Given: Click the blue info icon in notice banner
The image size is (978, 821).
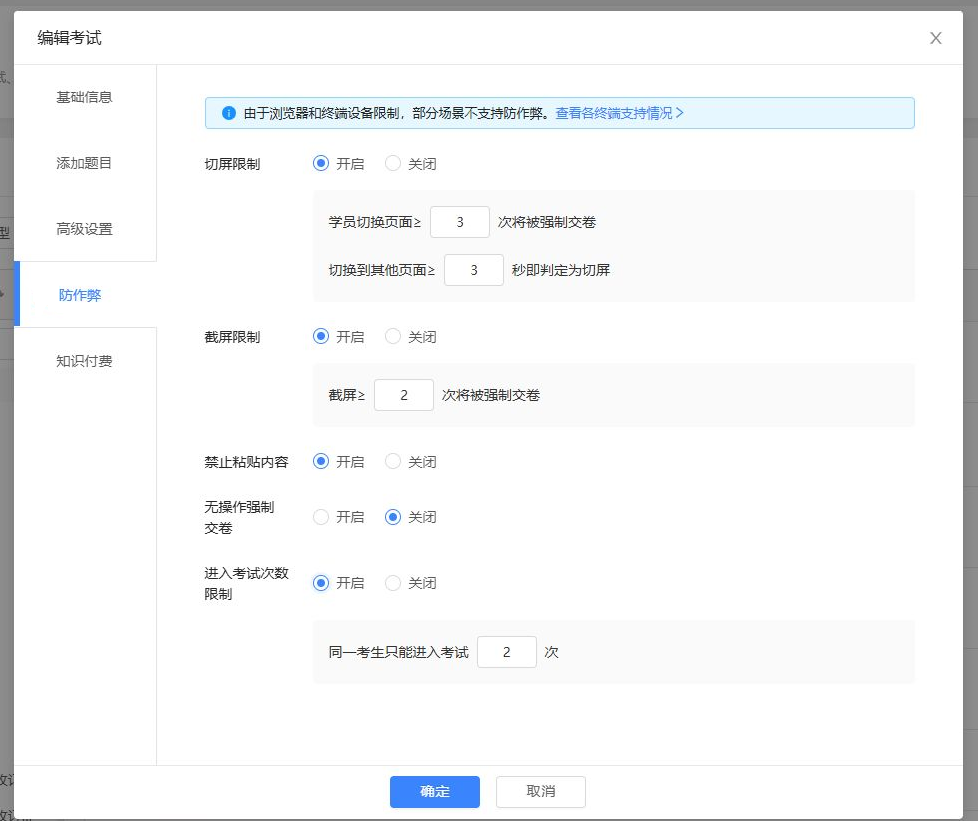Looking at the screenshot, I should 228,113.
